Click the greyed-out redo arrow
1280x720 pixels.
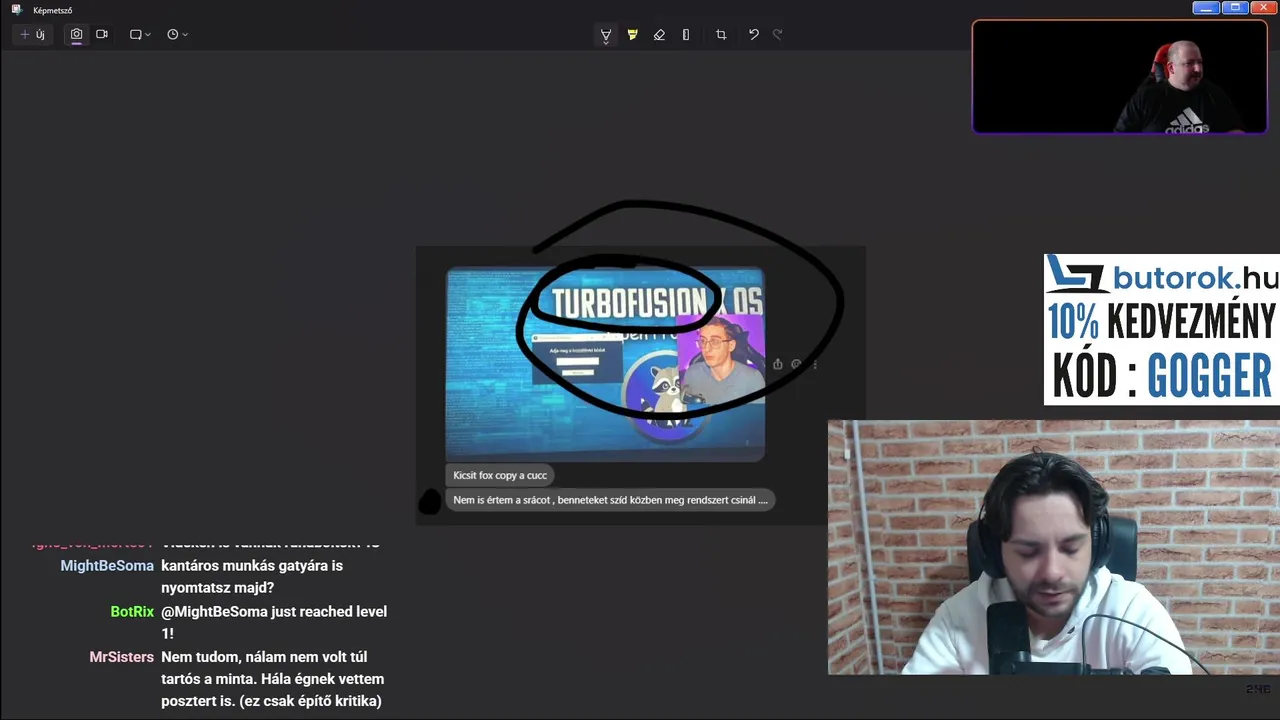[x=778, y=35]
